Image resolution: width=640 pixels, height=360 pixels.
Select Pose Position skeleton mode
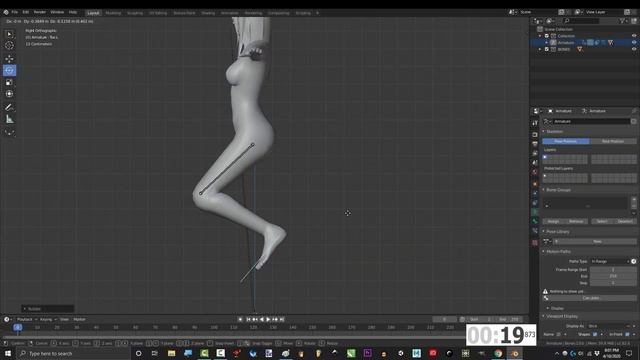[x=566, y=141]
